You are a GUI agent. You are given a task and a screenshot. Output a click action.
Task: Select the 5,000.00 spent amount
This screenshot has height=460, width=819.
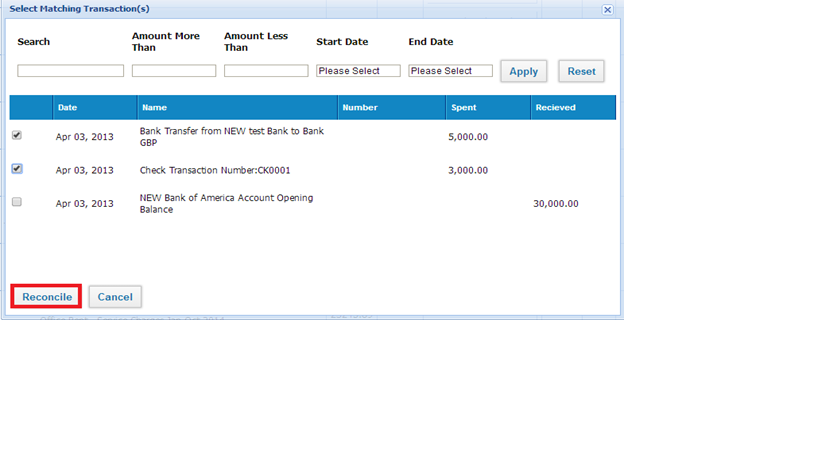coord(468,137)
